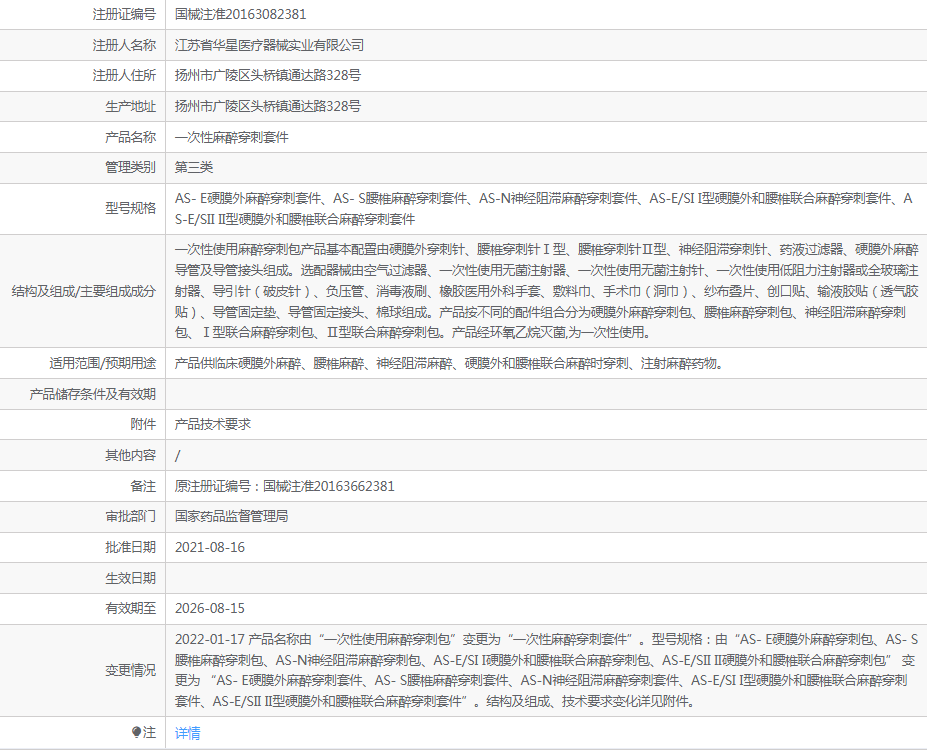Click the 结构及组成 composition description paragraph
927x751 pixels.
[547, 291]
